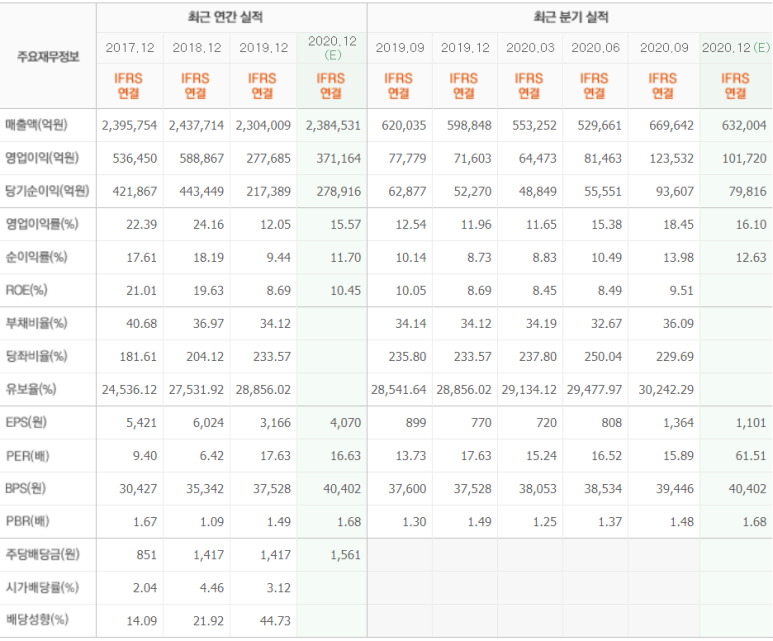Click dividend per share value 851
Screen dimensions: 773x641
[x=147, y=555]
